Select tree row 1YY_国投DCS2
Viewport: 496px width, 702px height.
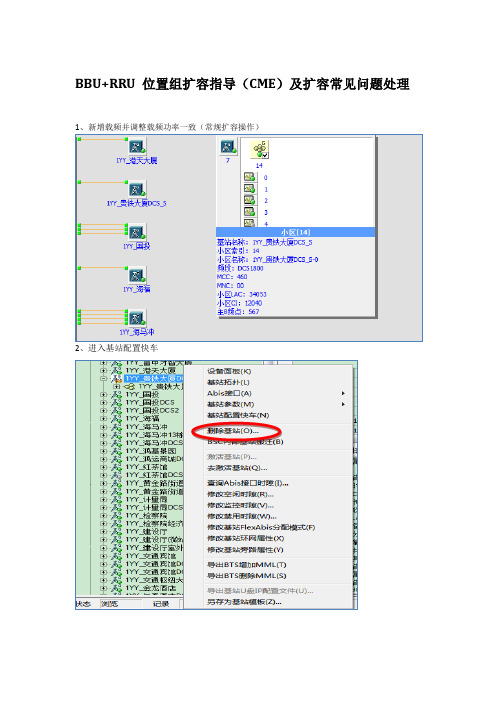[x=152, y=411]
